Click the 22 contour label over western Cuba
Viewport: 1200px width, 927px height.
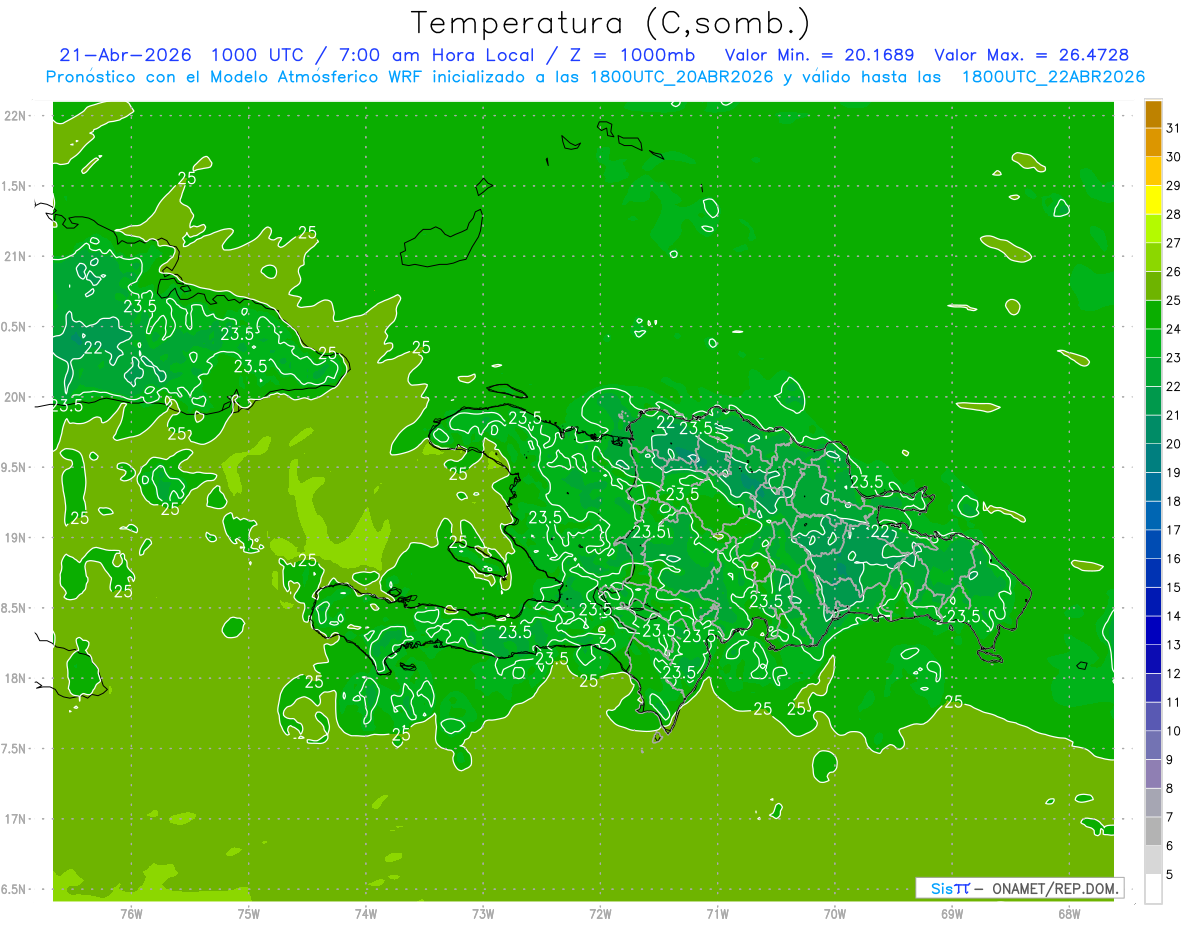click(x=93, y=348)
